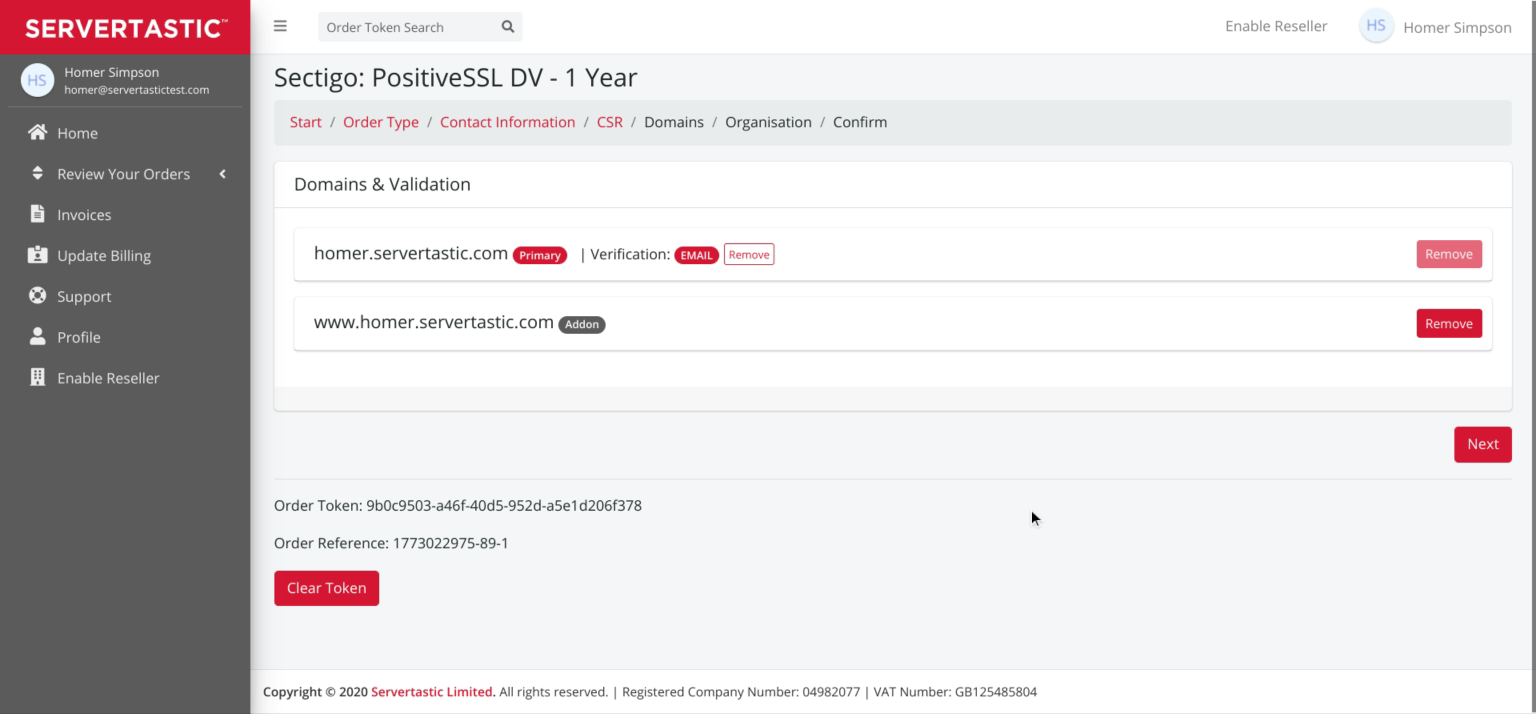Open the Home sidebar item

point(125,133)
